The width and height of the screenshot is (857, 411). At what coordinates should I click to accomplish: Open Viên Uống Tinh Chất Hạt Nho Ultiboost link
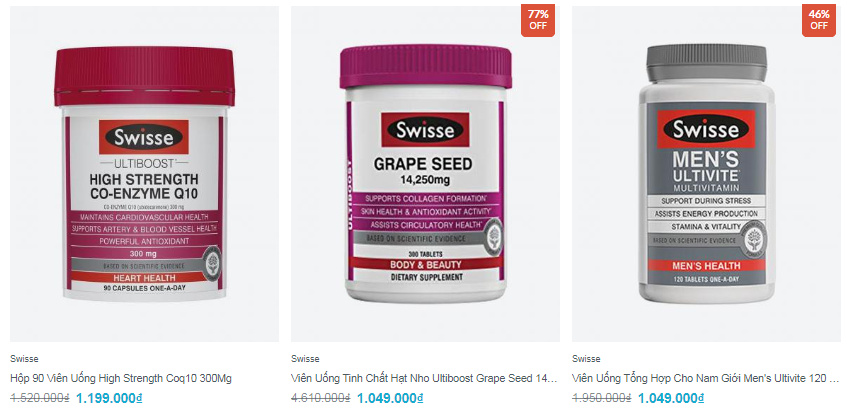tap(424, 378)
